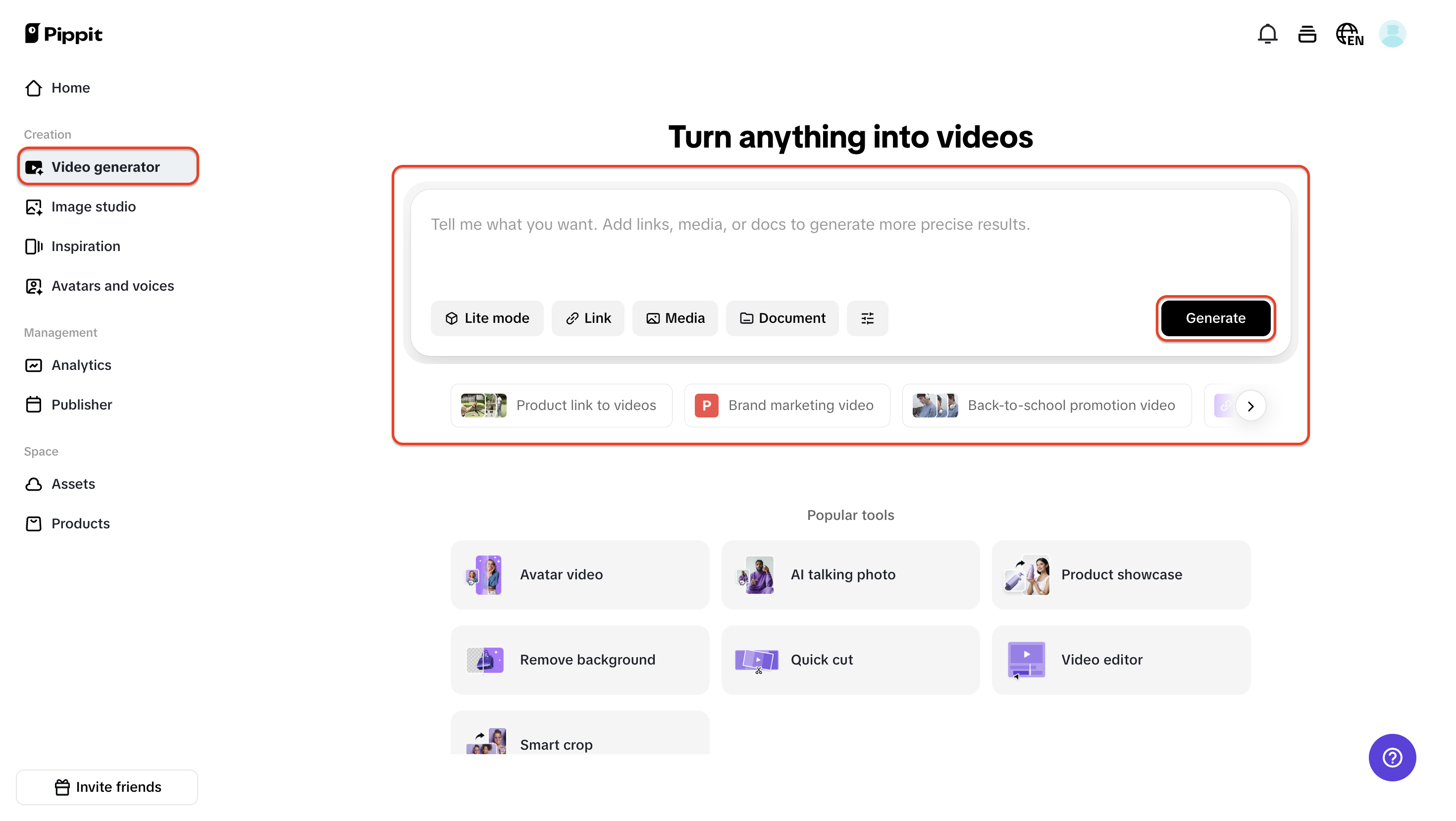
Task: Go to Home in the sidebar
Action: click(71, 88)
